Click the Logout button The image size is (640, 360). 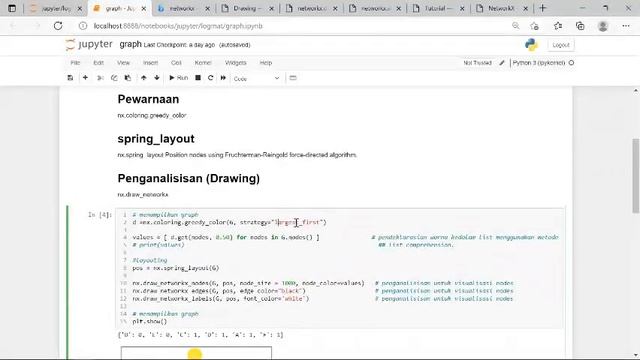click(561, 45)
